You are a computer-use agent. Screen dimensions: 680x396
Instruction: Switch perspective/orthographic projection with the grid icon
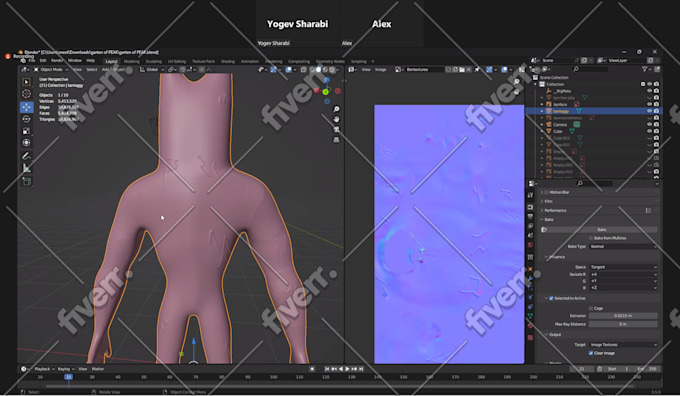tap(336, 140)
